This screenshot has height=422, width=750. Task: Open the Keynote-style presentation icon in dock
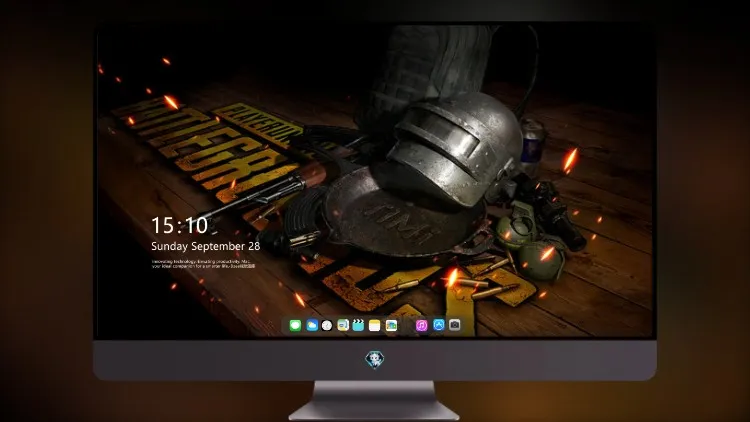pos(343,325)
